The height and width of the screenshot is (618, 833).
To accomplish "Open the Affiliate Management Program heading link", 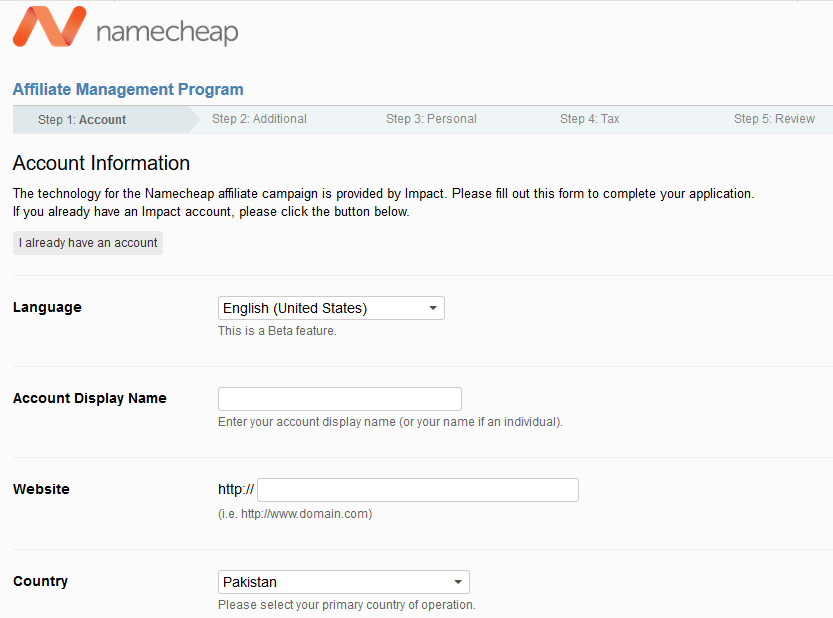I will tap(128, 89).
